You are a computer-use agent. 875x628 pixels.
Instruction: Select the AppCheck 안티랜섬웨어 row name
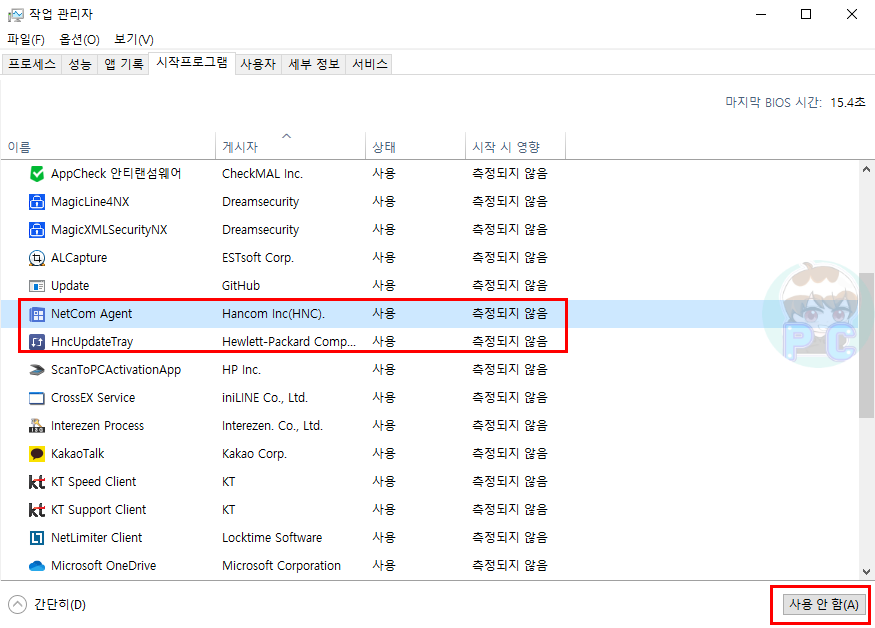pos(116,174)
